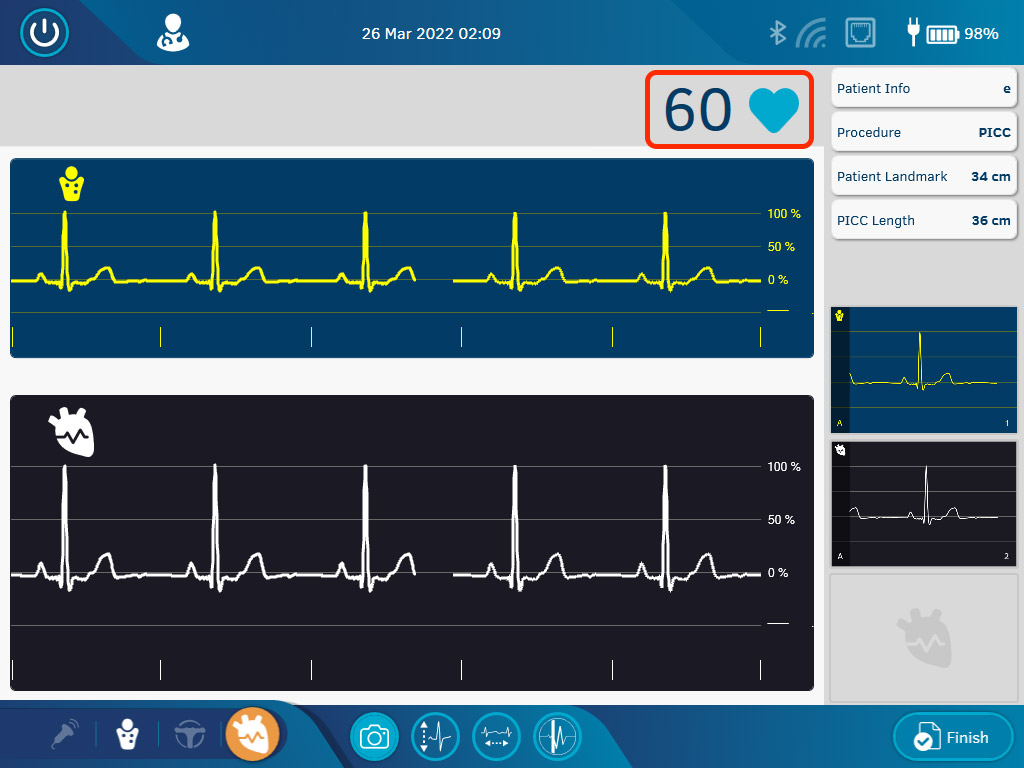Expand the Procedure PICC row
The height and width of the screenshot is (768, 1024).
click(923, 132)
